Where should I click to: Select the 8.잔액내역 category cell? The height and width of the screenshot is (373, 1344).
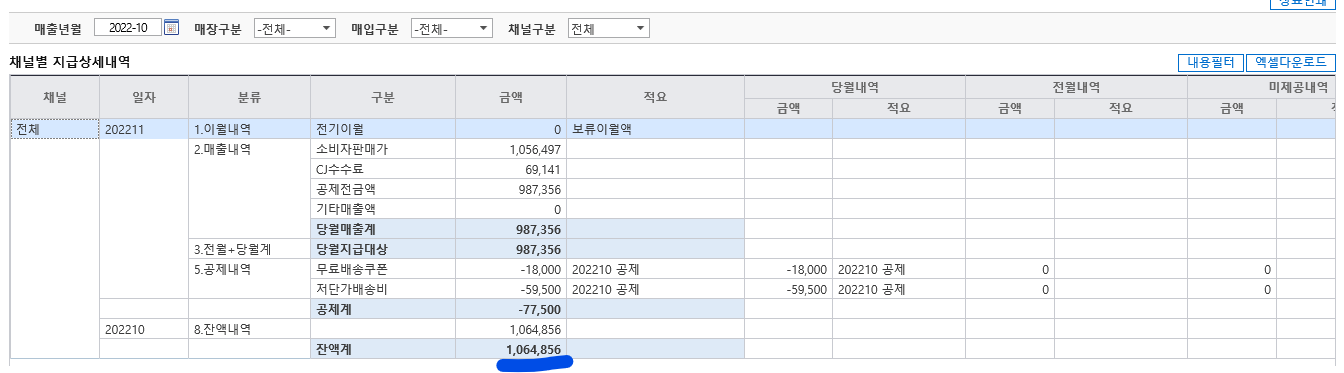[250, 329]
